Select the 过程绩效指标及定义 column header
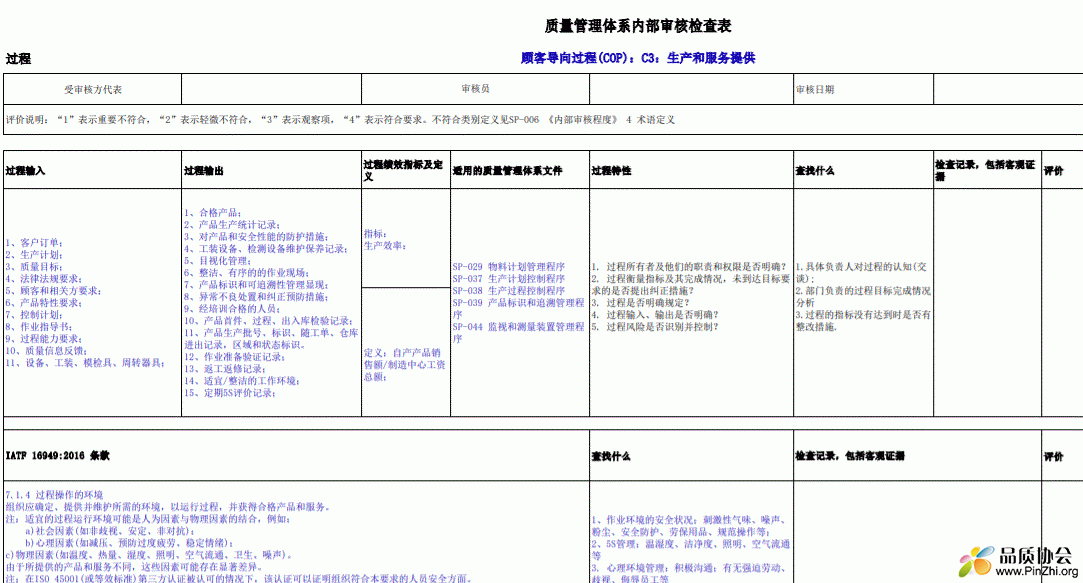This screenshot has width=1083, height=583. (x=406, y=170)
